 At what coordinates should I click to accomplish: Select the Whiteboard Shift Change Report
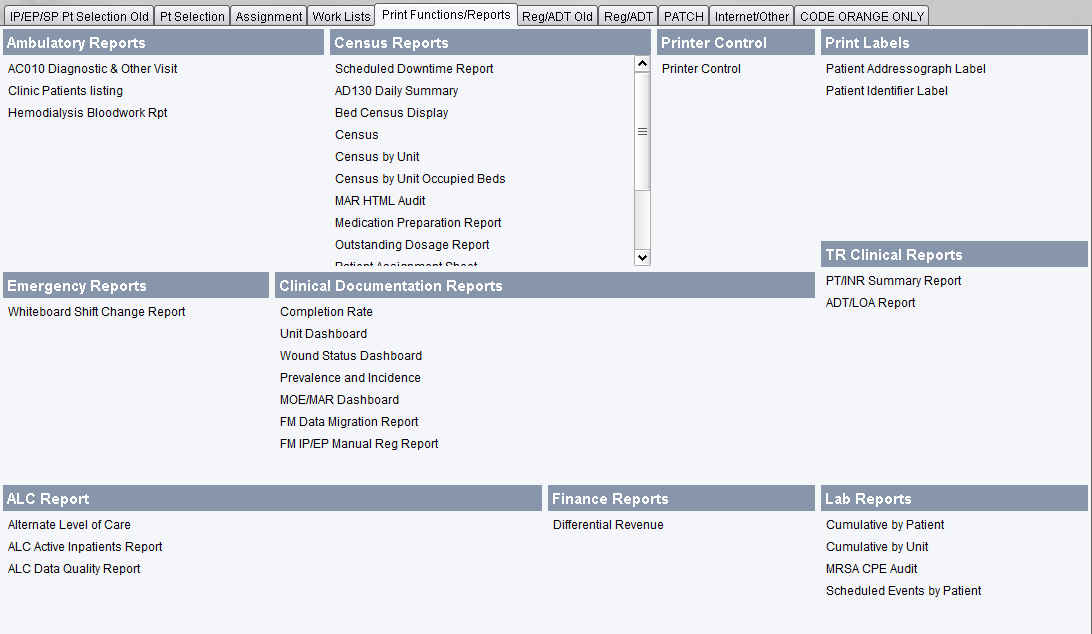[x=96, y=311]
